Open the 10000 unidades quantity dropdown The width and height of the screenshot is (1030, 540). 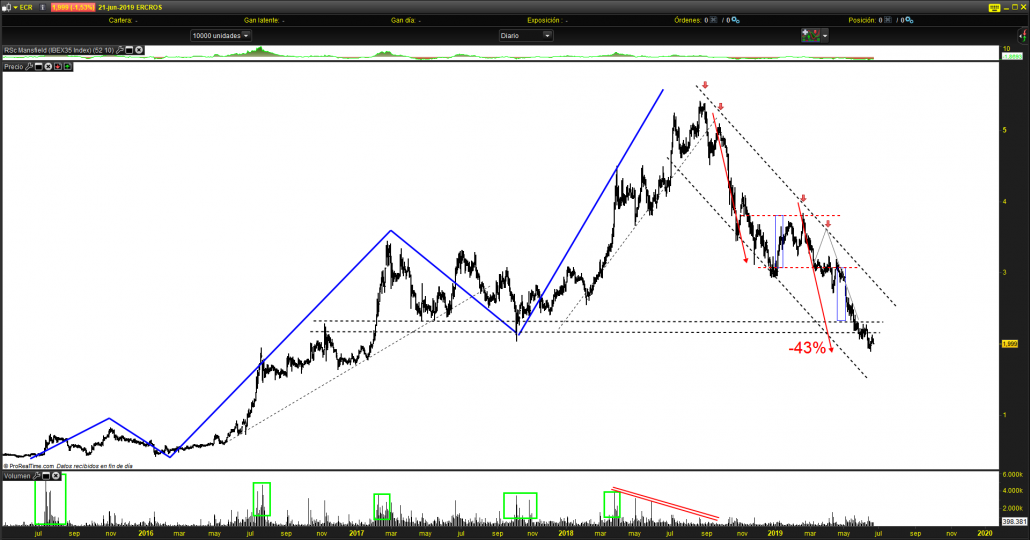pyautogui.click(x=220, y=35)
